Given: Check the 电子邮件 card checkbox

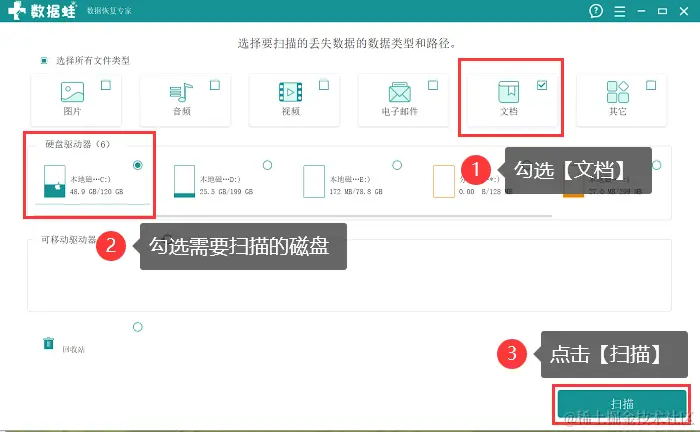Looking at the screenshot, I should tap(433, 85).
